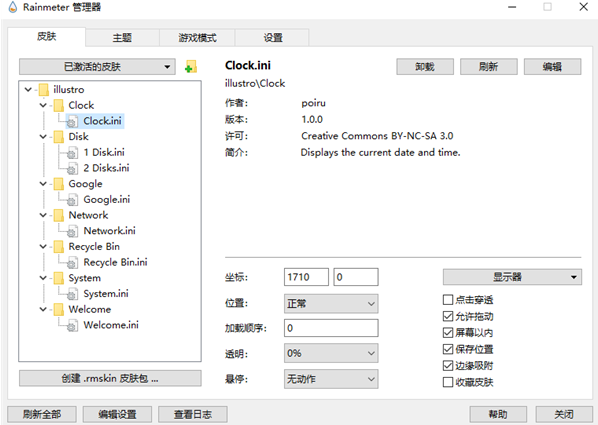Viewport: 598px width, 425px height.
Task: Click the Google.ini skin file icon
Action: coord(72,200)
